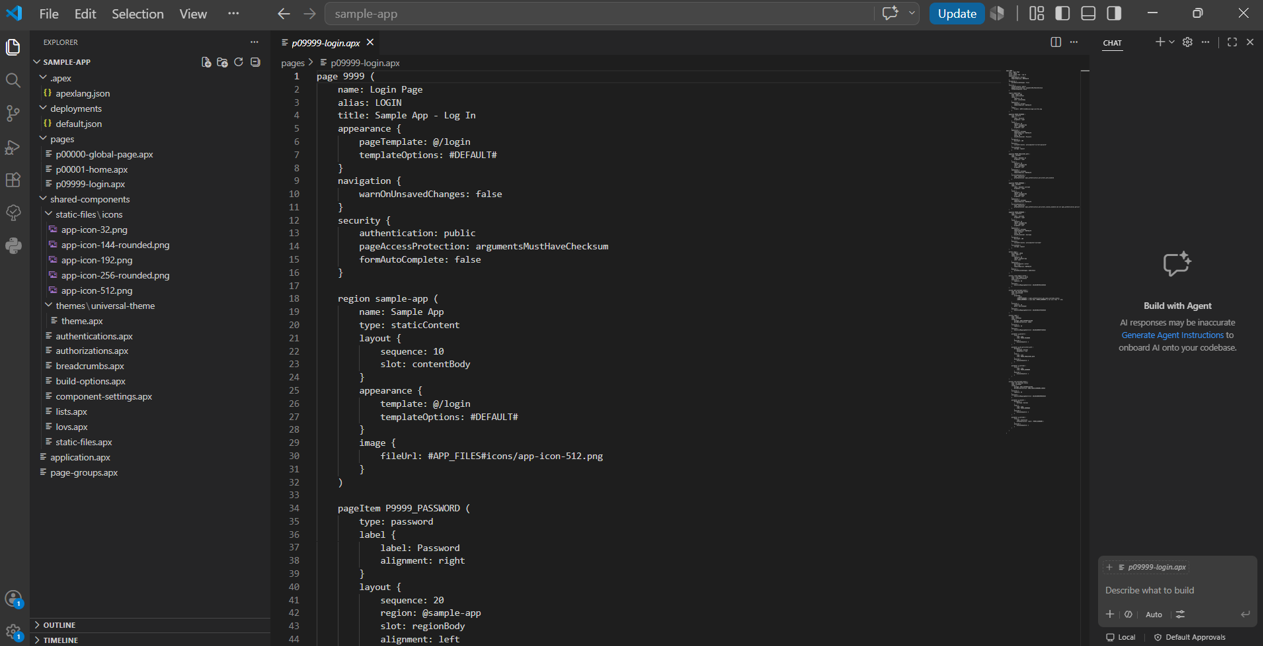Open Generate Agent Instructions link
This screenshot has width=1263, height=646.
tap(1172, 335)
